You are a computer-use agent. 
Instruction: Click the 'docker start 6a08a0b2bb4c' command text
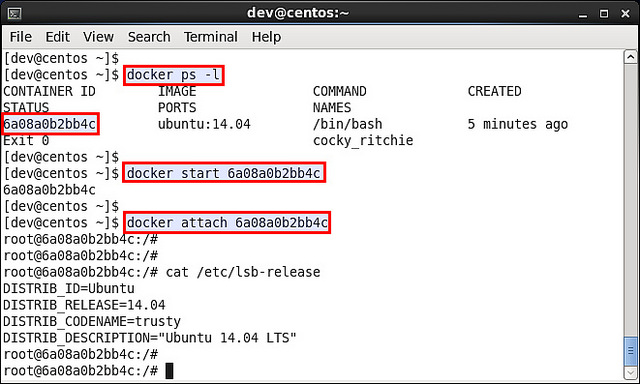(x=224, y=173)
